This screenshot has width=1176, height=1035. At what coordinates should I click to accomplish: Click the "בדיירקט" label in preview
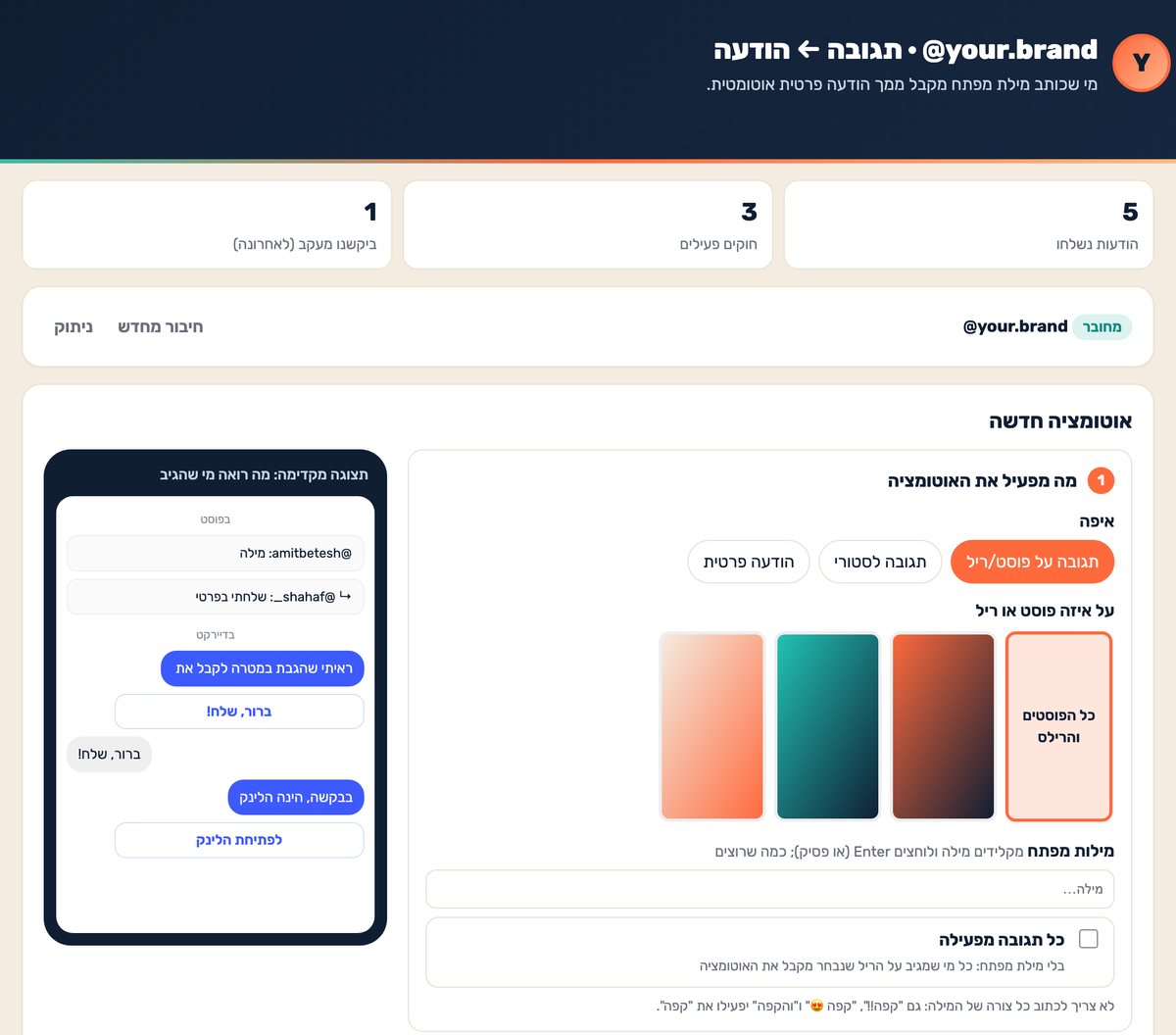[x=216, y=635]
